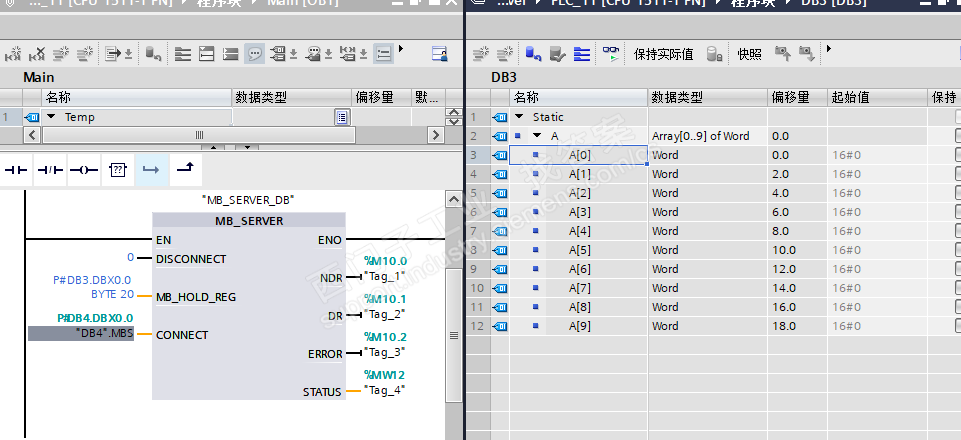Click the insert row icon in DB3 toolbar
Screen dimensions: 961x440
point(480,54)
